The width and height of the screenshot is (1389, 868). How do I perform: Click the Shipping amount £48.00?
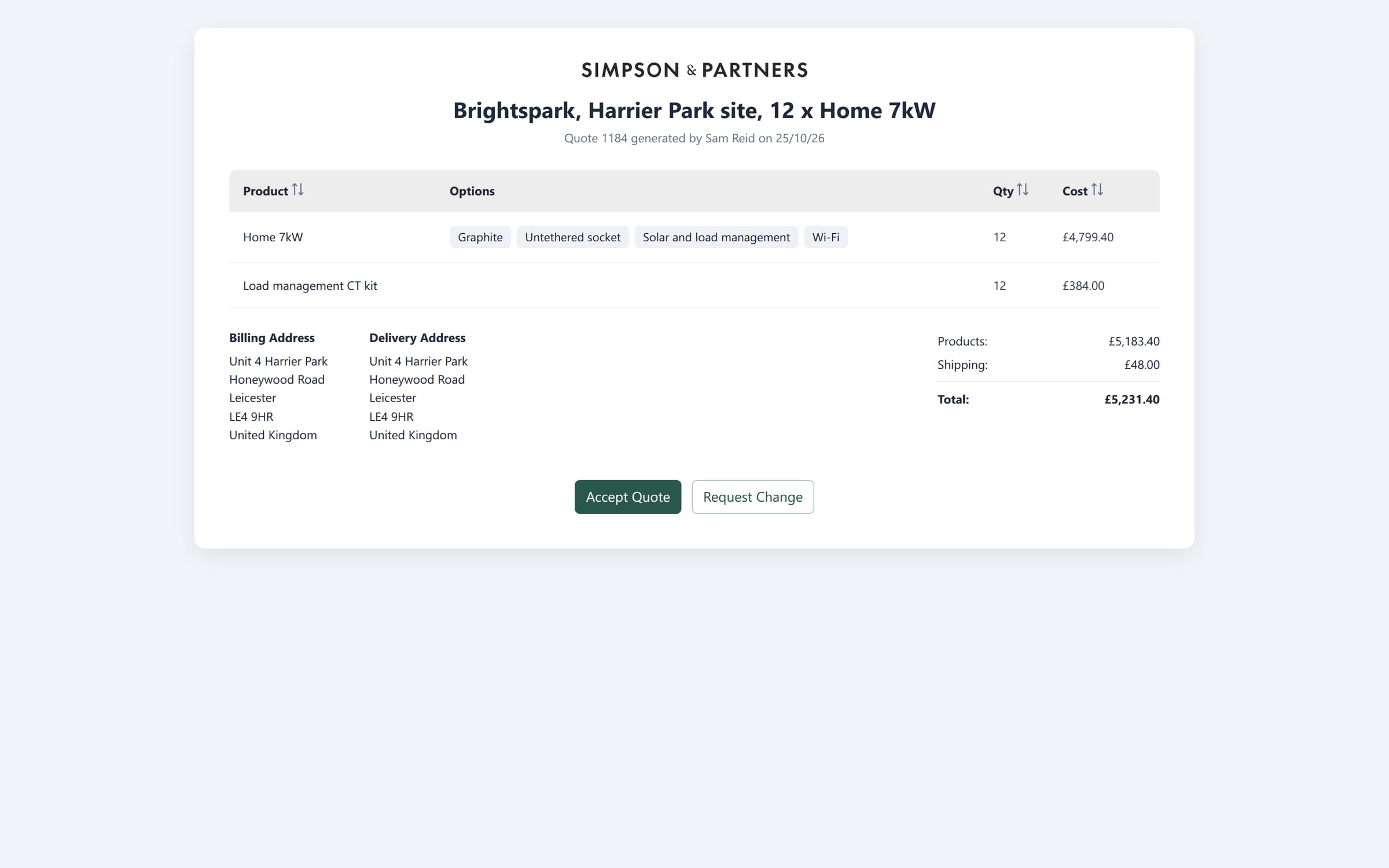[1142, 365]
